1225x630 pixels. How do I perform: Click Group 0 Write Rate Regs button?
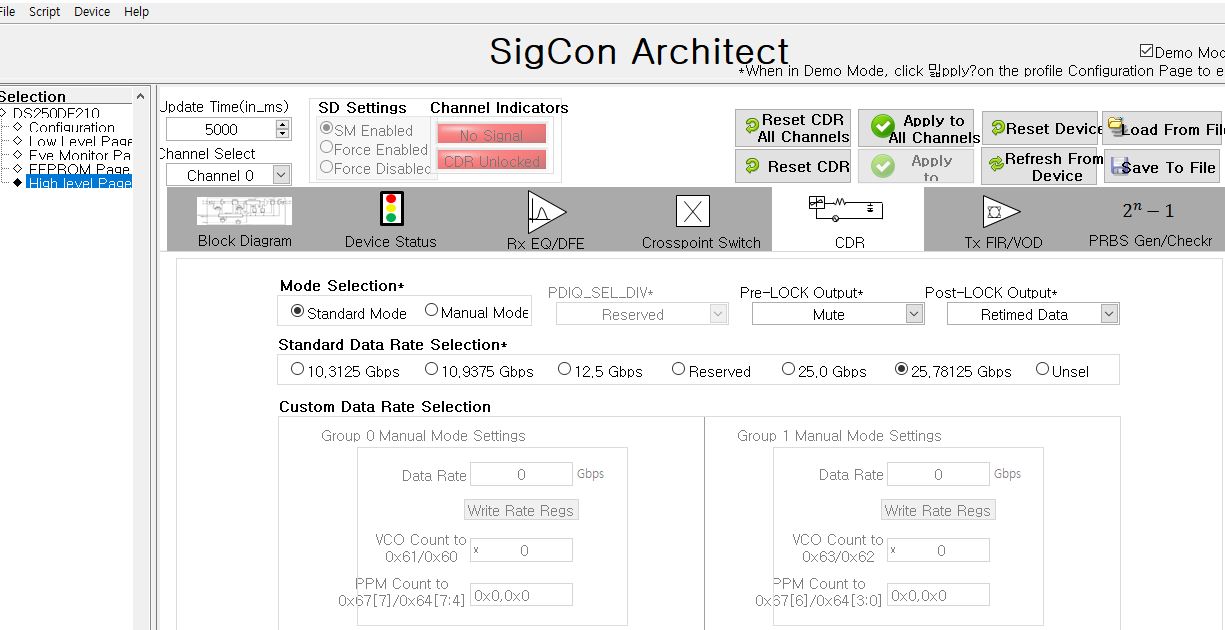521,510
